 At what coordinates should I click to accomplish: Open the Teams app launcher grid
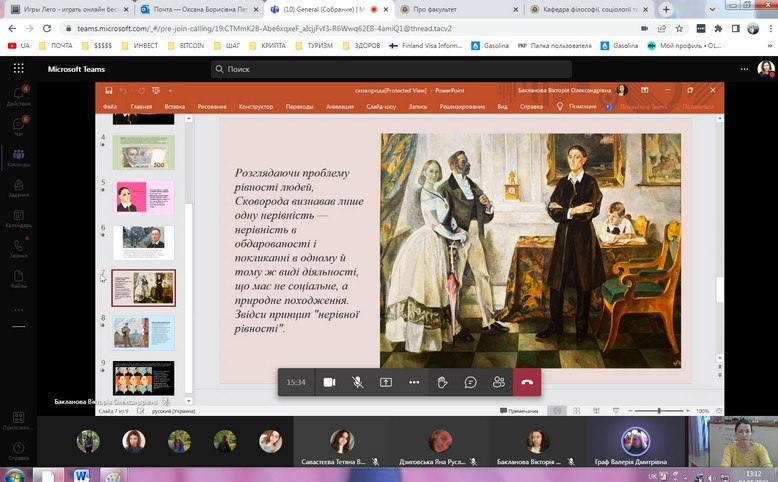pyautogui.click(x=18, y=69)
